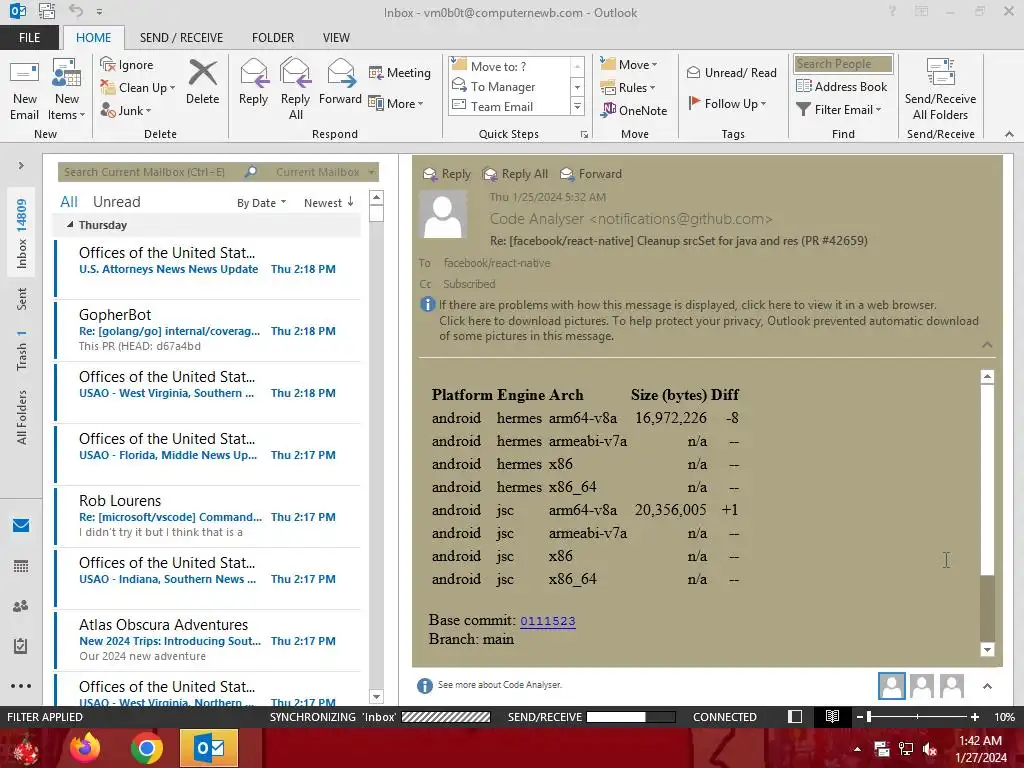Click ribbon Reply button
Image resolution: width=1024 pixels, height=768 pixels.
[253, 82]
